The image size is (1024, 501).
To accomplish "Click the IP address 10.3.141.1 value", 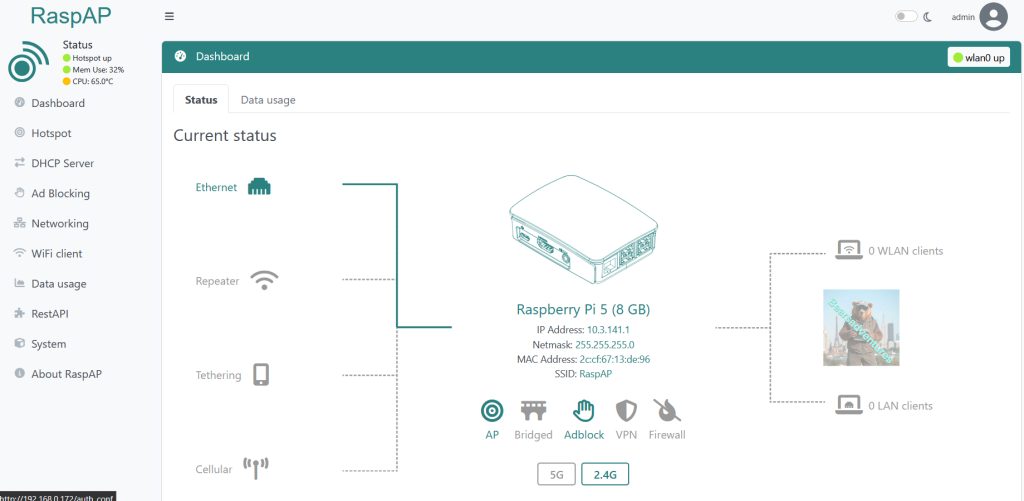I will [x=608, y=331].
